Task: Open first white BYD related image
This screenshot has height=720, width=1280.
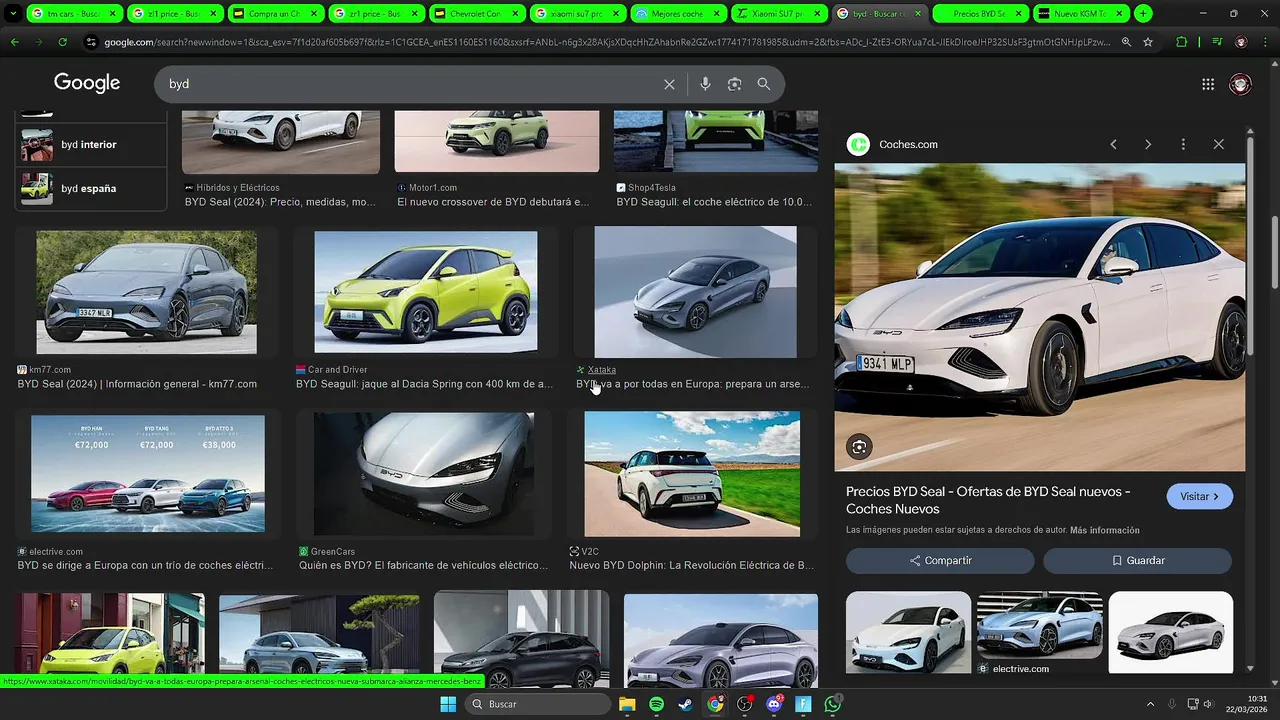Action: coord(908,632)
